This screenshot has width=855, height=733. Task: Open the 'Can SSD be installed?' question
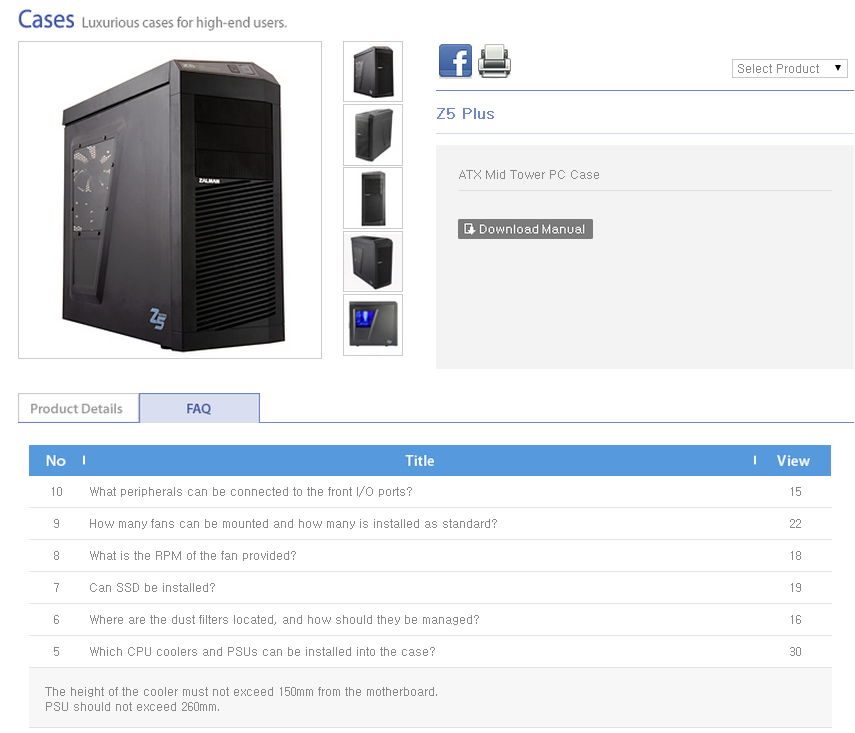[x=152, y=588]
